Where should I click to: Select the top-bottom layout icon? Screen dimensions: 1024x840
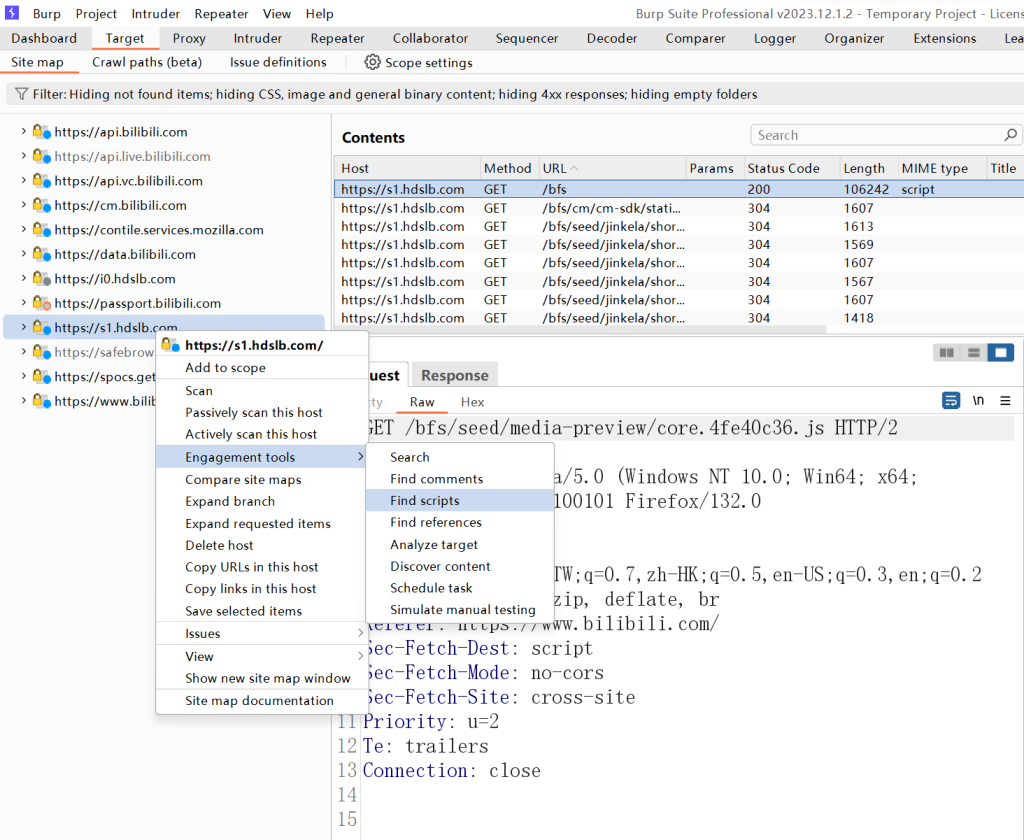pyautogui.click(x=974, y=353)
